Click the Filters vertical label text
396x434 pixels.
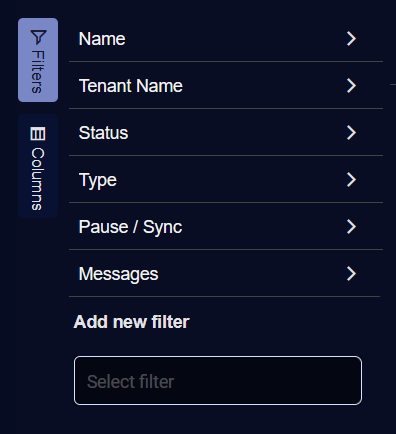(38, 72)
